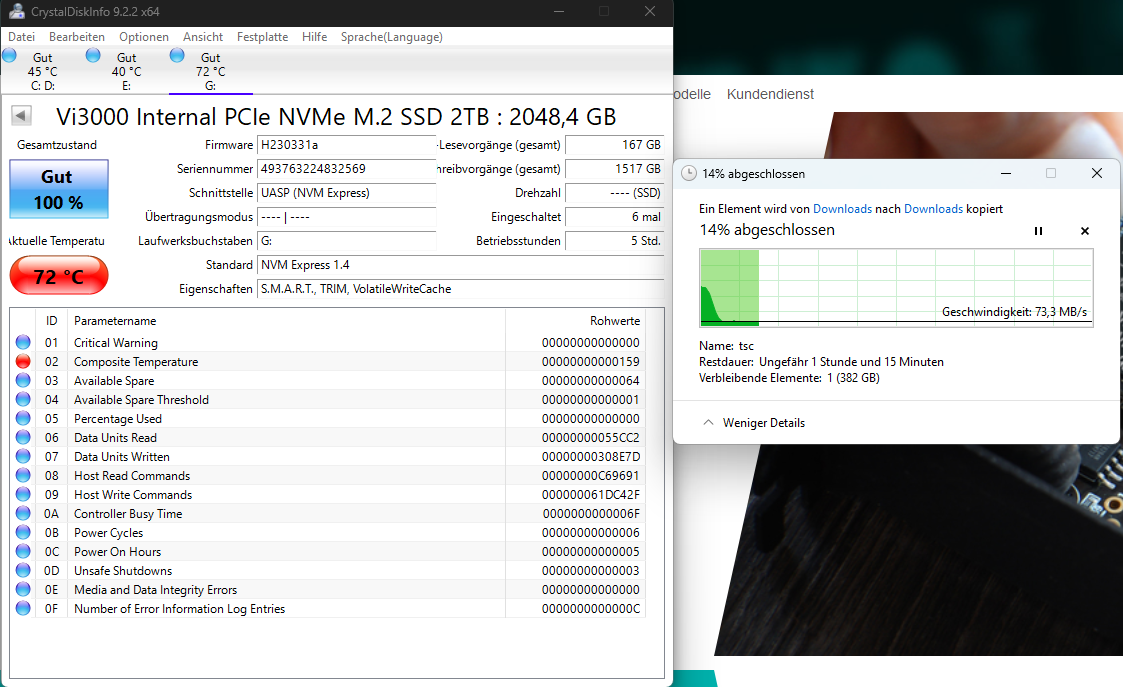Select the C: D: drive tab
The height and width of the screenshot is (687, 1123).
coord(42,71)
